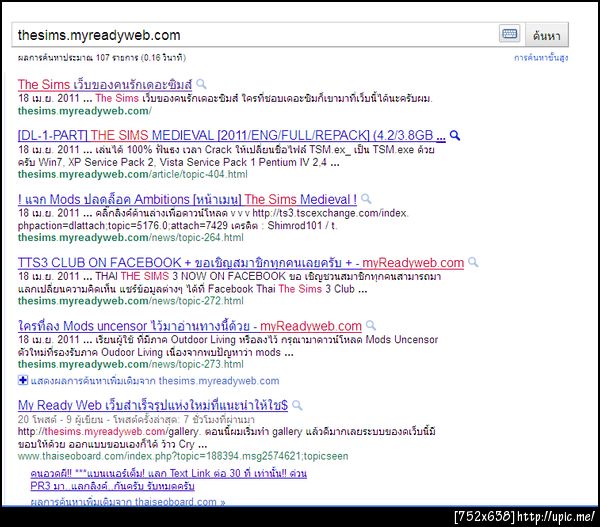Image resolution: width=600 pixels, height=527 pixels.
Task: Open Mods uncensor result title
Action: [190, 326]
